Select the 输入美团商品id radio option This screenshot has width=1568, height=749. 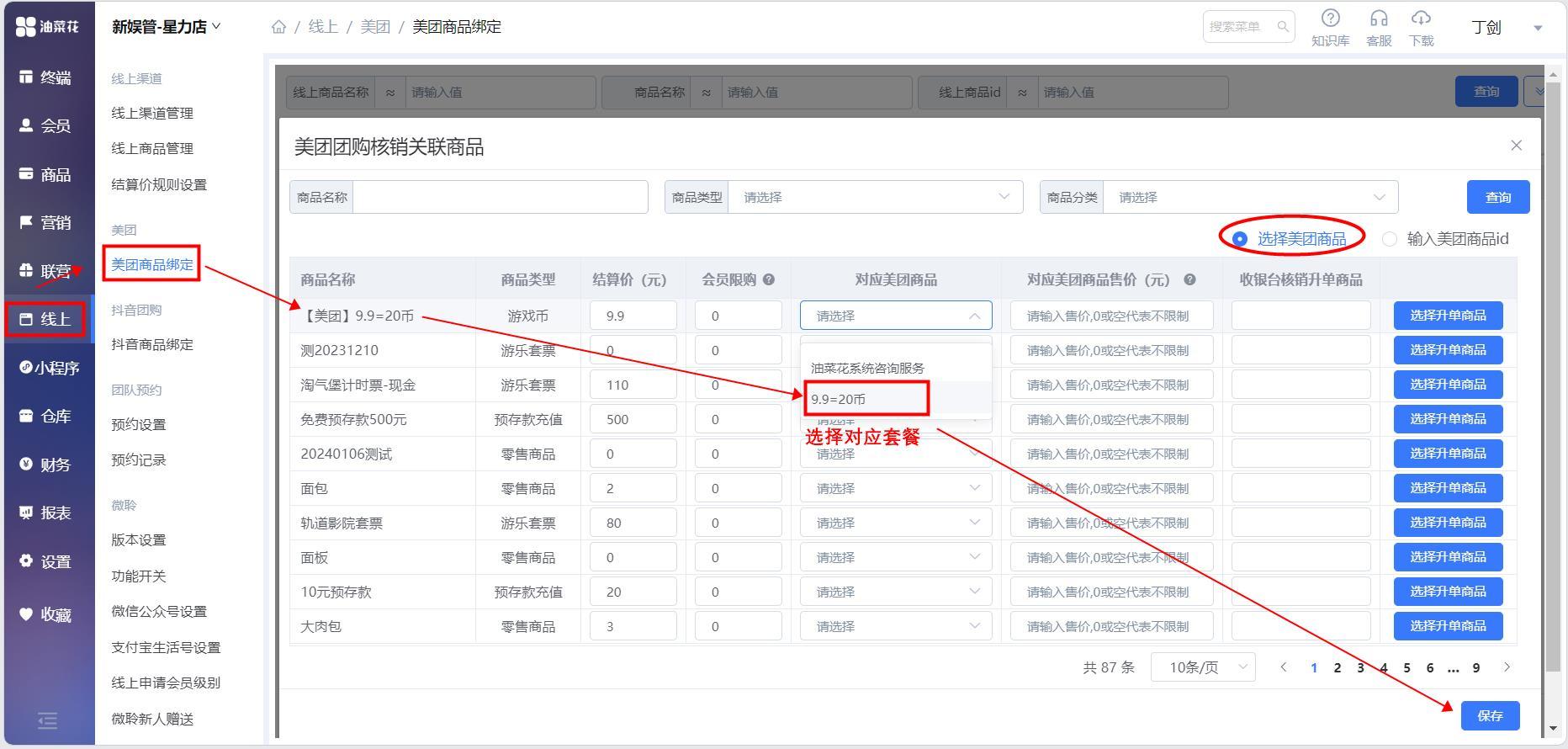(x=1445, y=239)
